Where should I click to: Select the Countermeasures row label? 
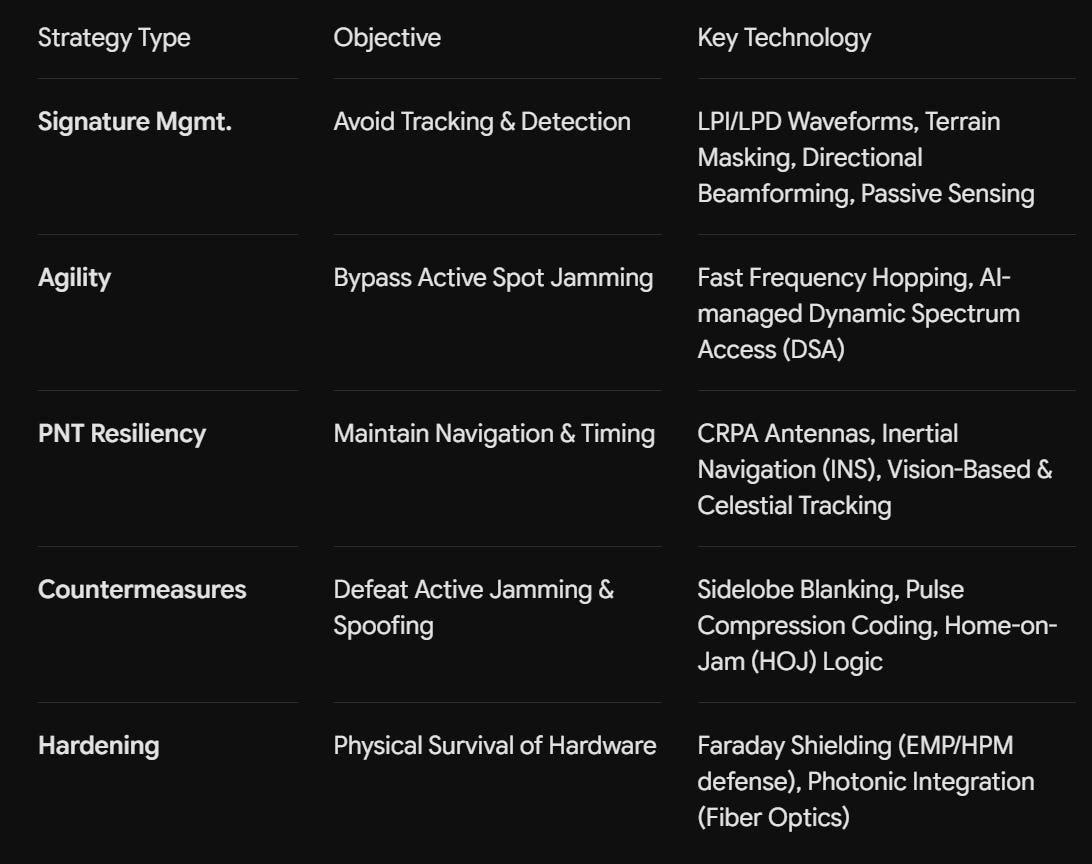pos(142,590)
